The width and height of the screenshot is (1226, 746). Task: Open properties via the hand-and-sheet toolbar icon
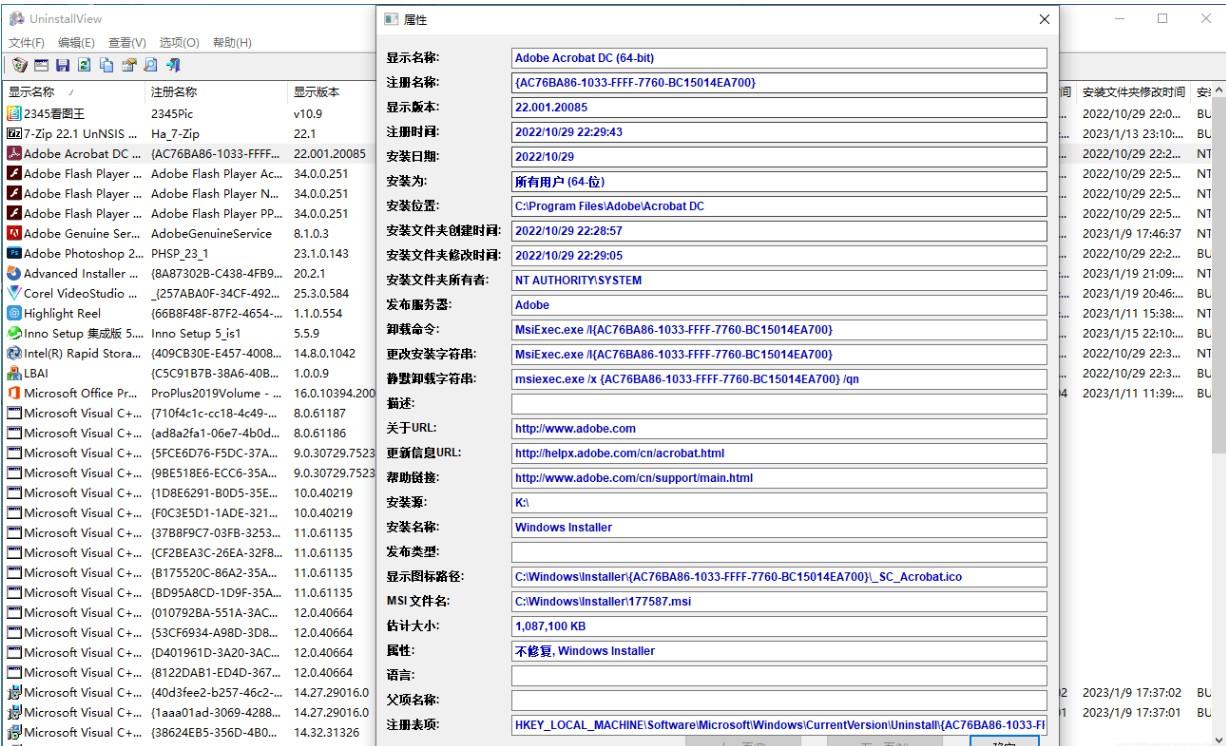tap(128, 66)
